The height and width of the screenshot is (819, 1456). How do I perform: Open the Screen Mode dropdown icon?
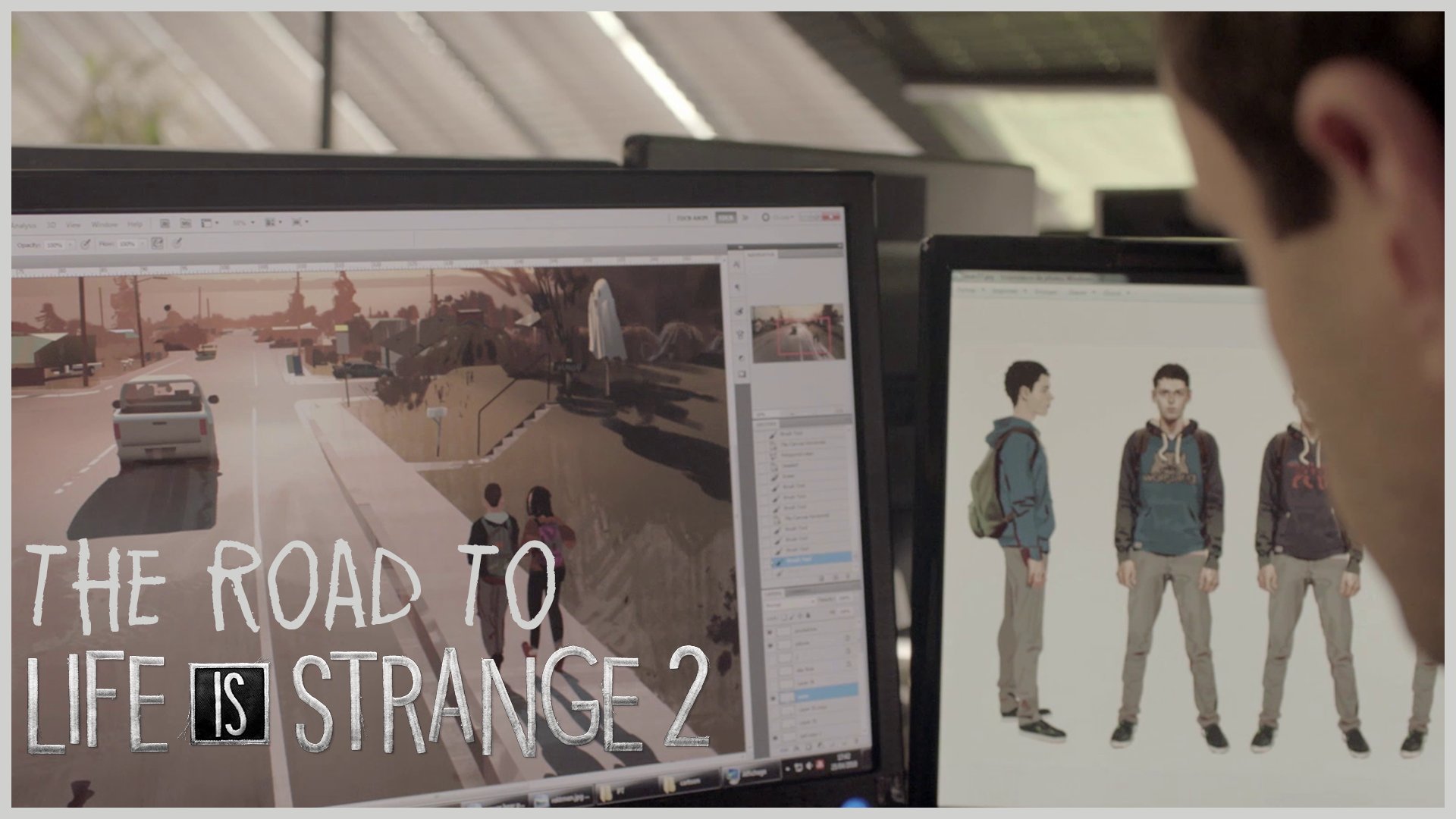tap(299, 222)
